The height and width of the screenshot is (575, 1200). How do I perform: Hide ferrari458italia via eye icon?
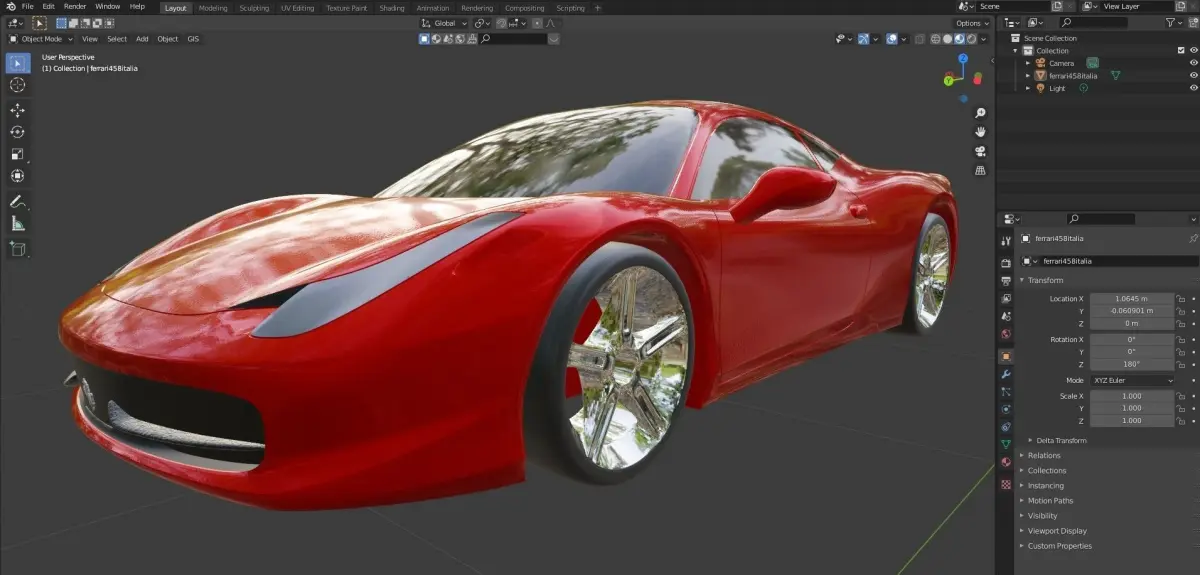tap(1193, 75)
